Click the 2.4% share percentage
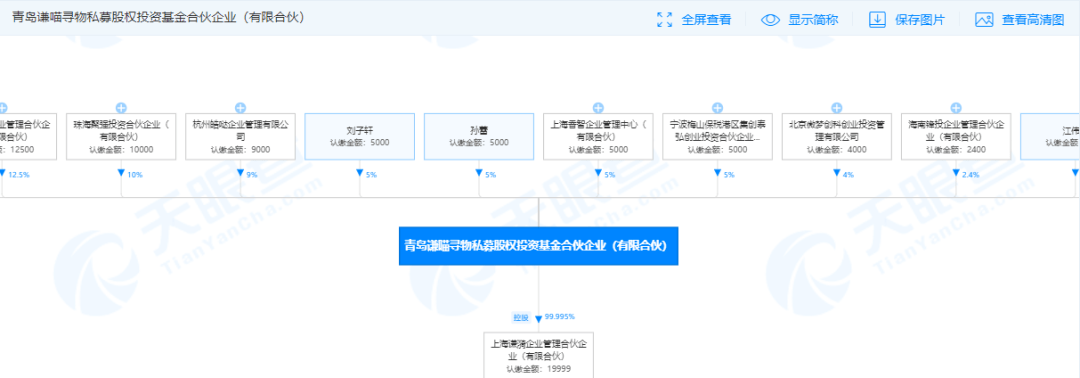Image resolution: width=1080 pixels, height=378 pixels. pyautogui.click(x=969, y=175)
